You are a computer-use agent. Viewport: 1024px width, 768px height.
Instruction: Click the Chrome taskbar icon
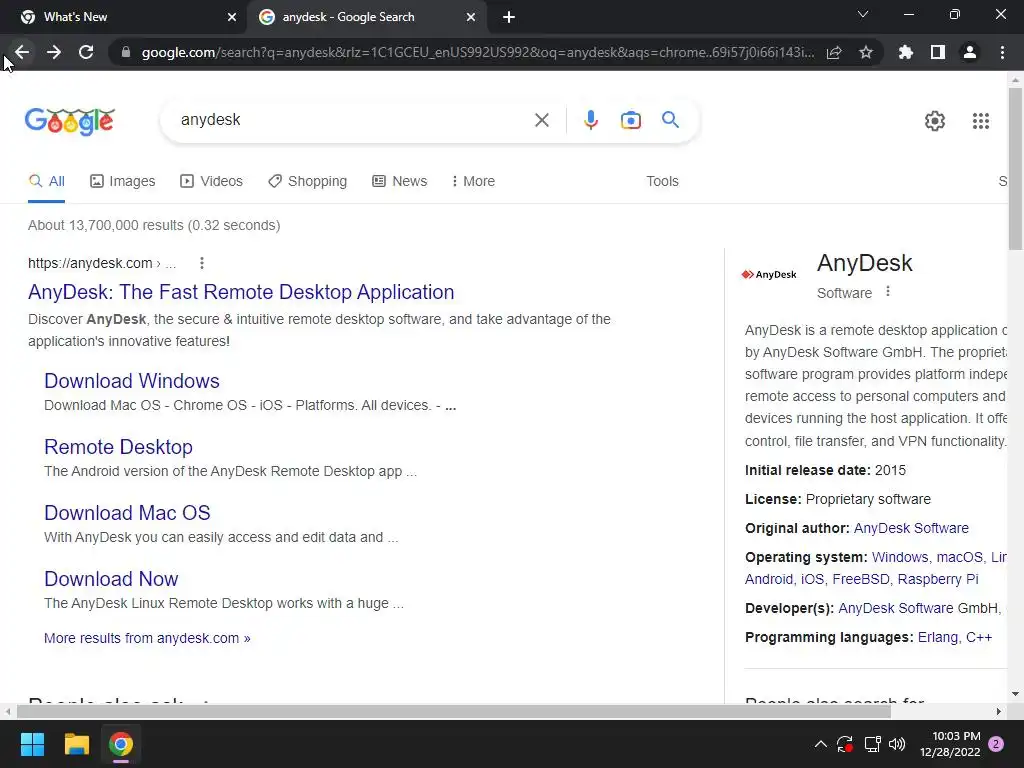(121, 744)
